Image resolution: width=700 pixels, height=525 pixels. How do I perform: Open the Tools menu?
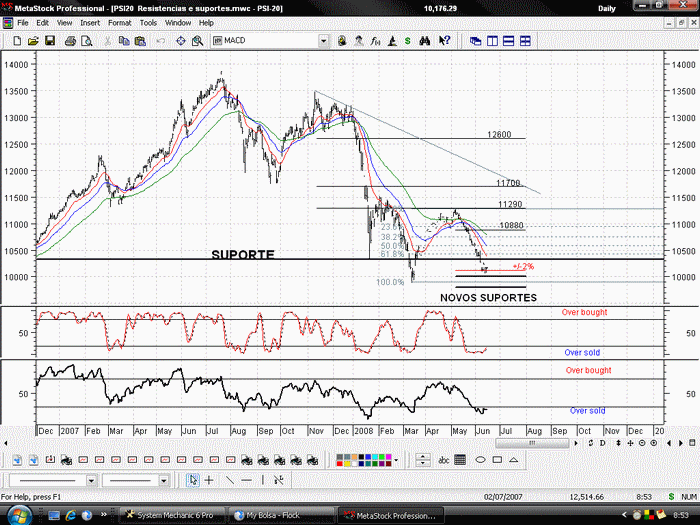(x=148, y=23)
